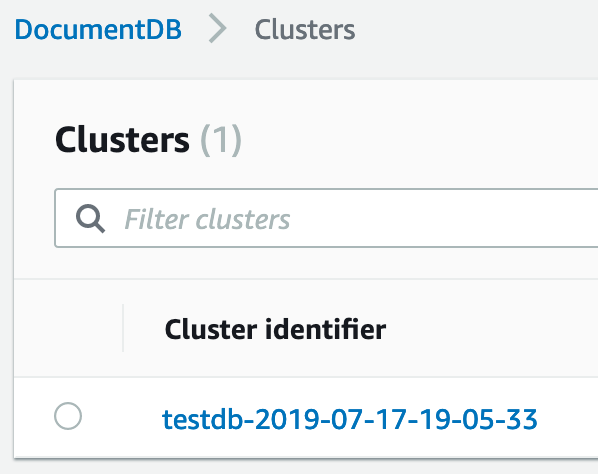Open the DocumentDB breadcrumb link
The image size is (598, 474).
98,30
